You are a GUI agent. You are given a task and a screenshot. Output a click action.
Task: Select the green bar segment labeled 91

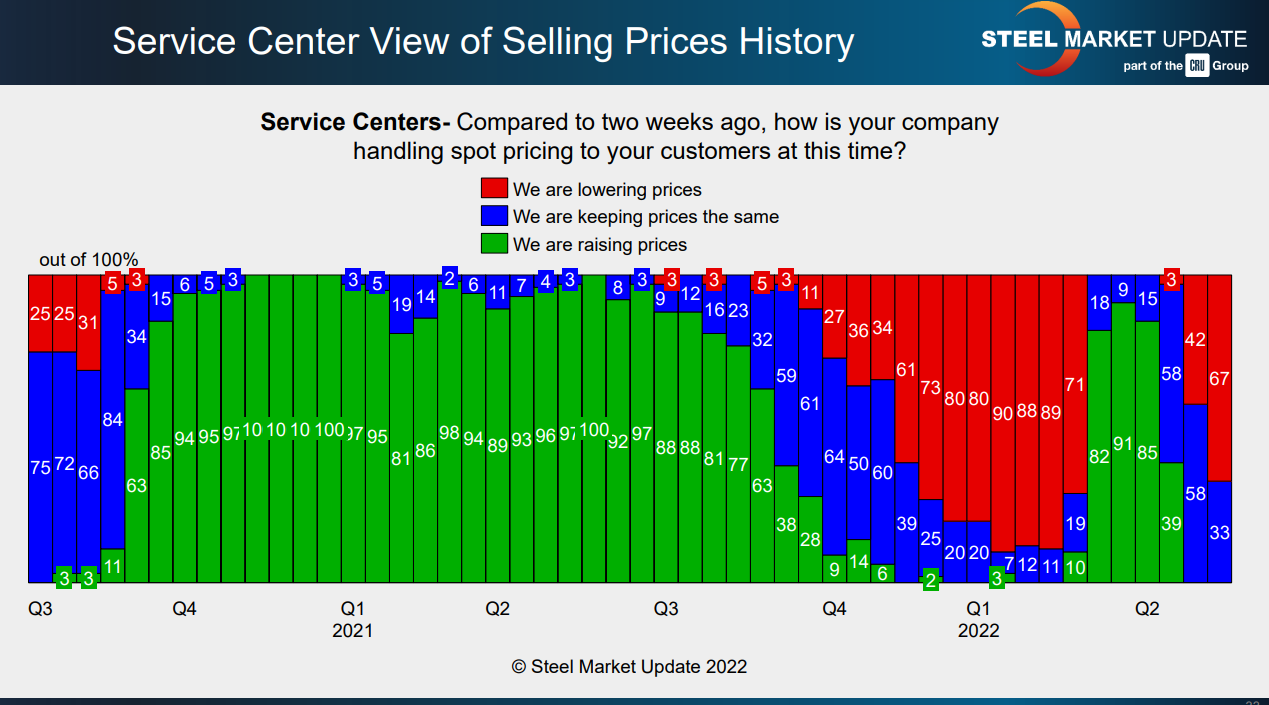tap(1123, 443)
